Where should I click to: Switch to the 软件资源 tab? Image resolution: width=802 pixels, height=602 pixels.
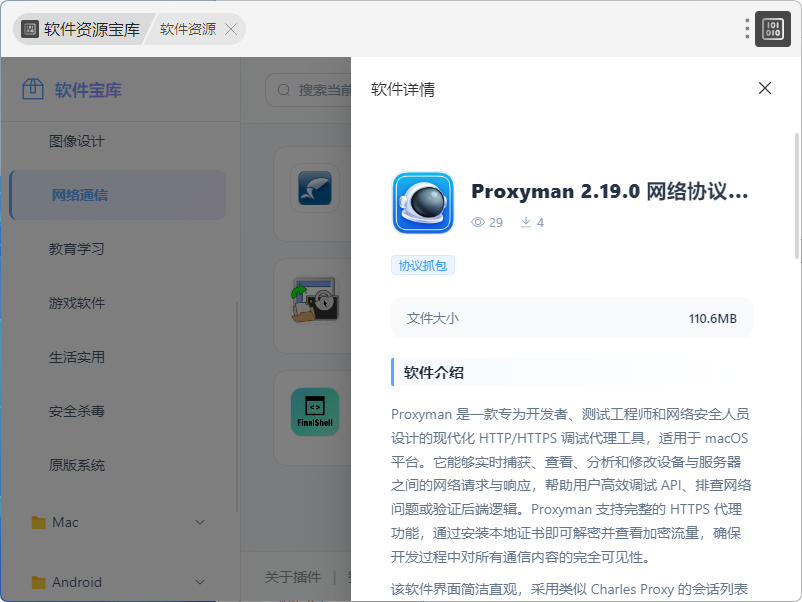tap(188, 29)
